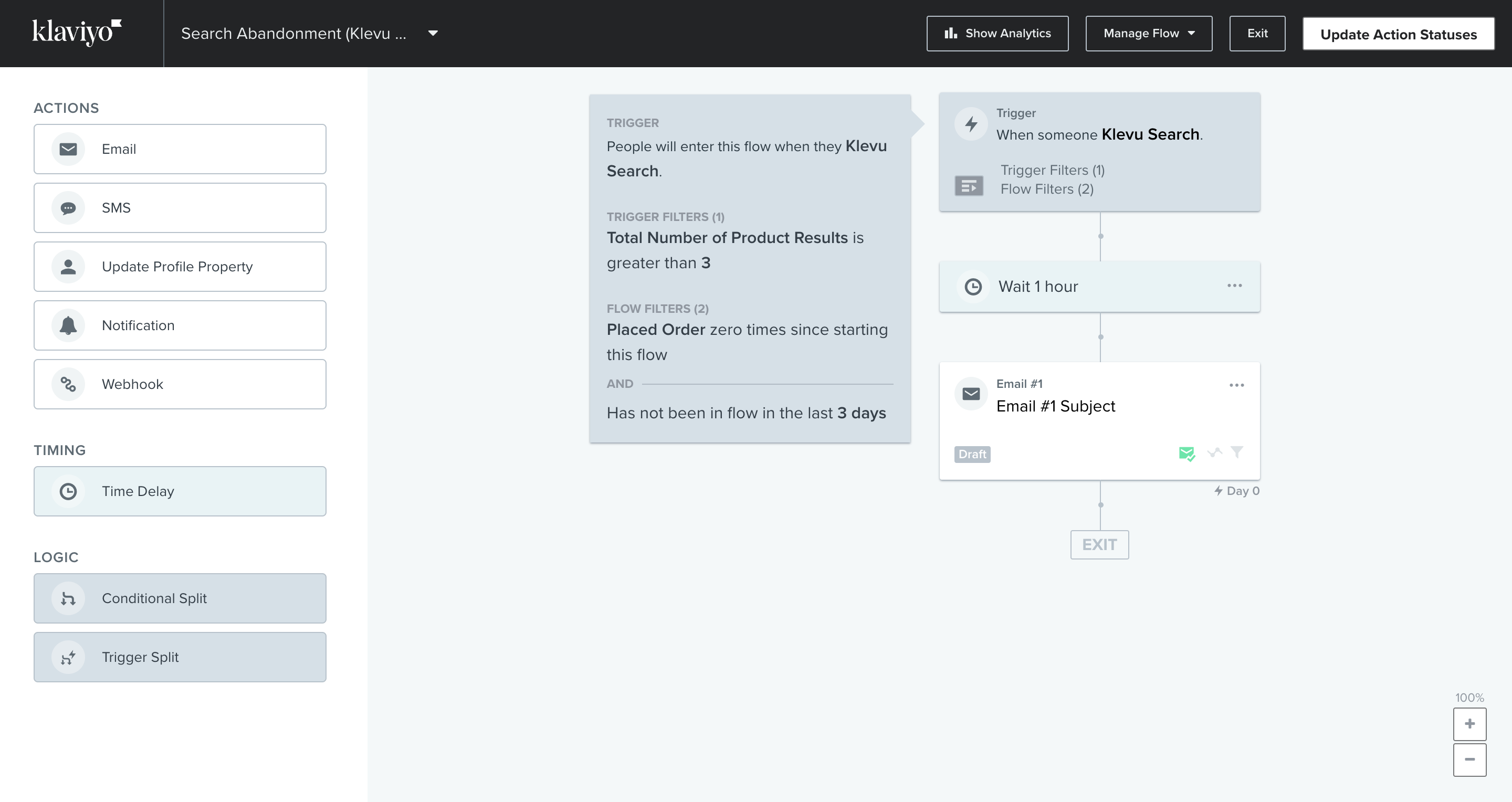Open Trigger Filters (1)

[1053, 170]
